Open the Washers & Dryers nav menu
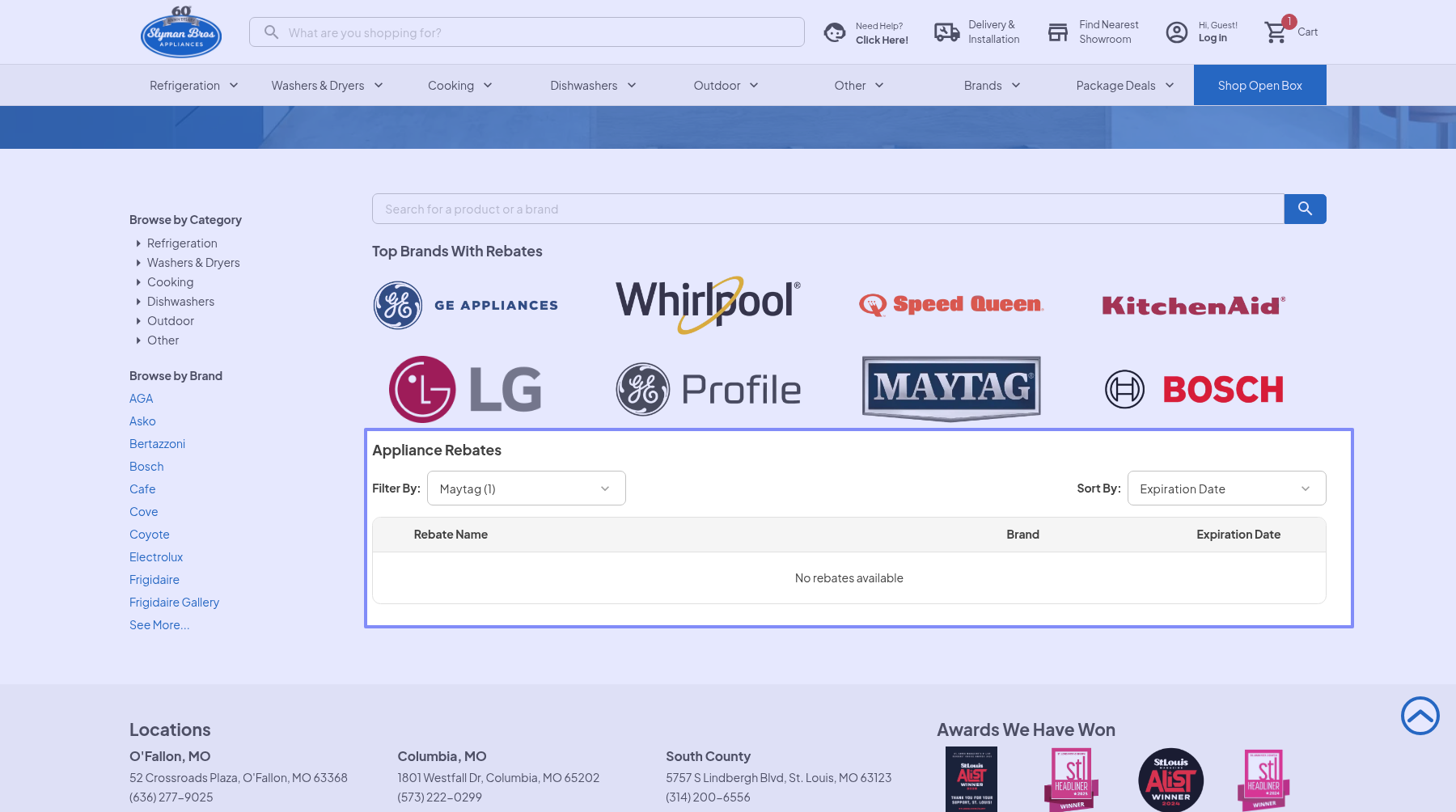The height and width of the screenshot is (812, 1456). pos(327,86)
